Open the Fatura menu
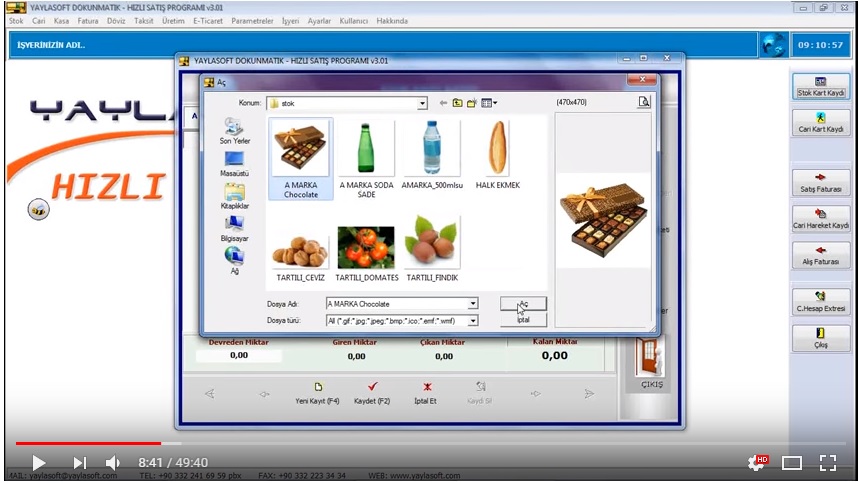The width and height of the screenshot is (860, 483). tap(88, 21)
